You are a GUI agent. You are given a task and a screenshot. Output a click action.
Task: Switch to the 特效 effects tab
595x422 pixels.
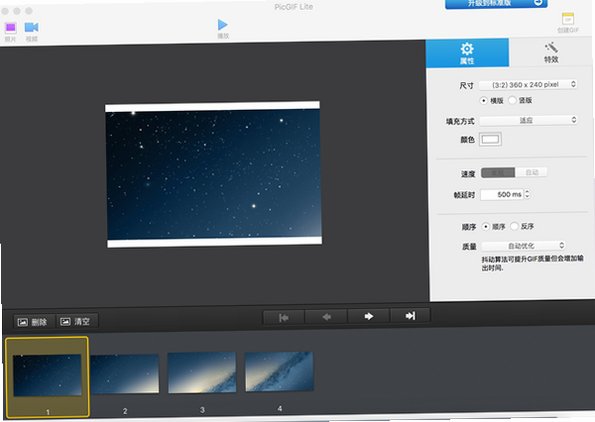551,53
